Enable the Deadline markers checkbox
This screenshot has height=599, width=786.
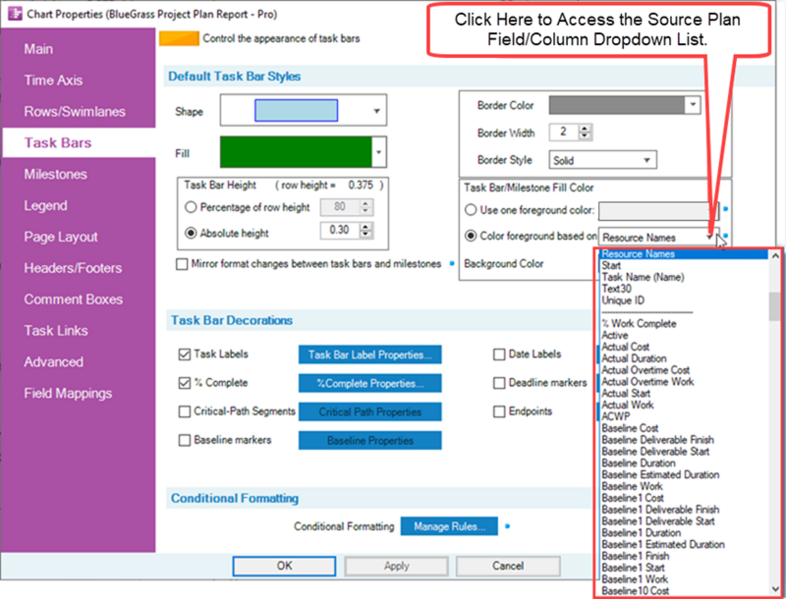(x=499, y=383)
